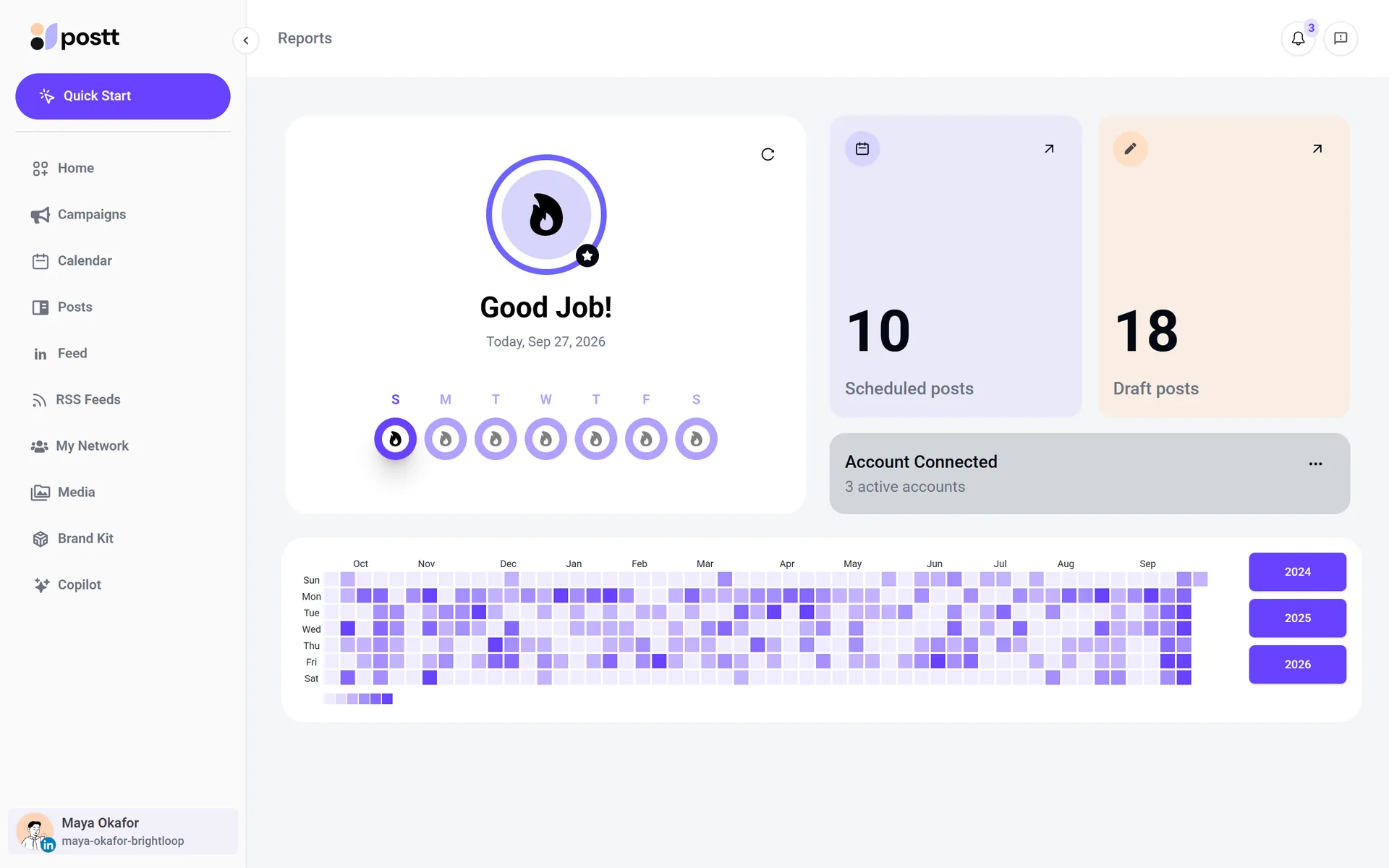Click the 'Today, Sep 27, 2026' date
1389x868 pixels.
[x=545, y=341]
